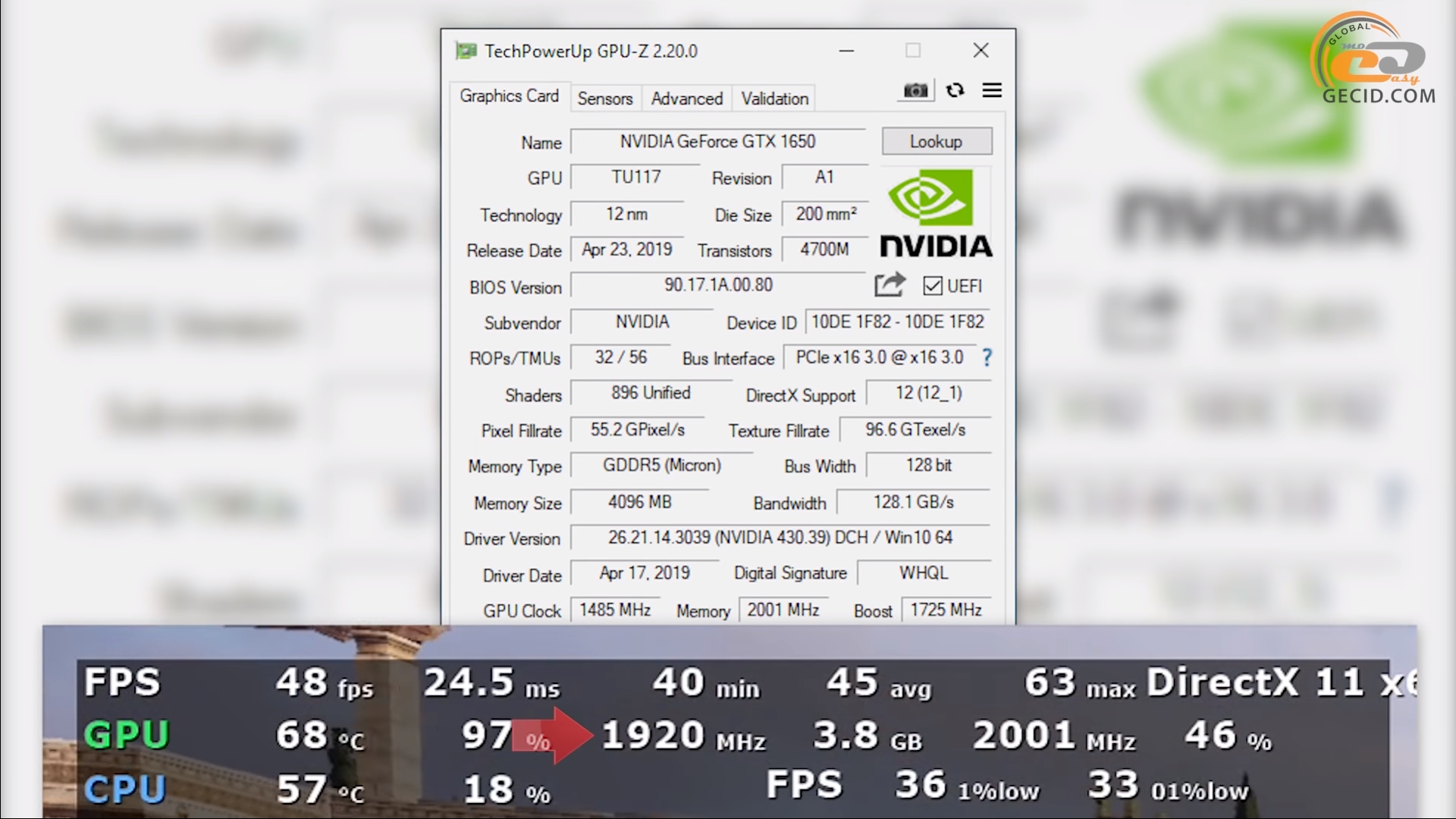Click the refresh icon in GPU-Z toolbar
The width and height of the screenshot is (1456, 819).
[x=955, y=91]
